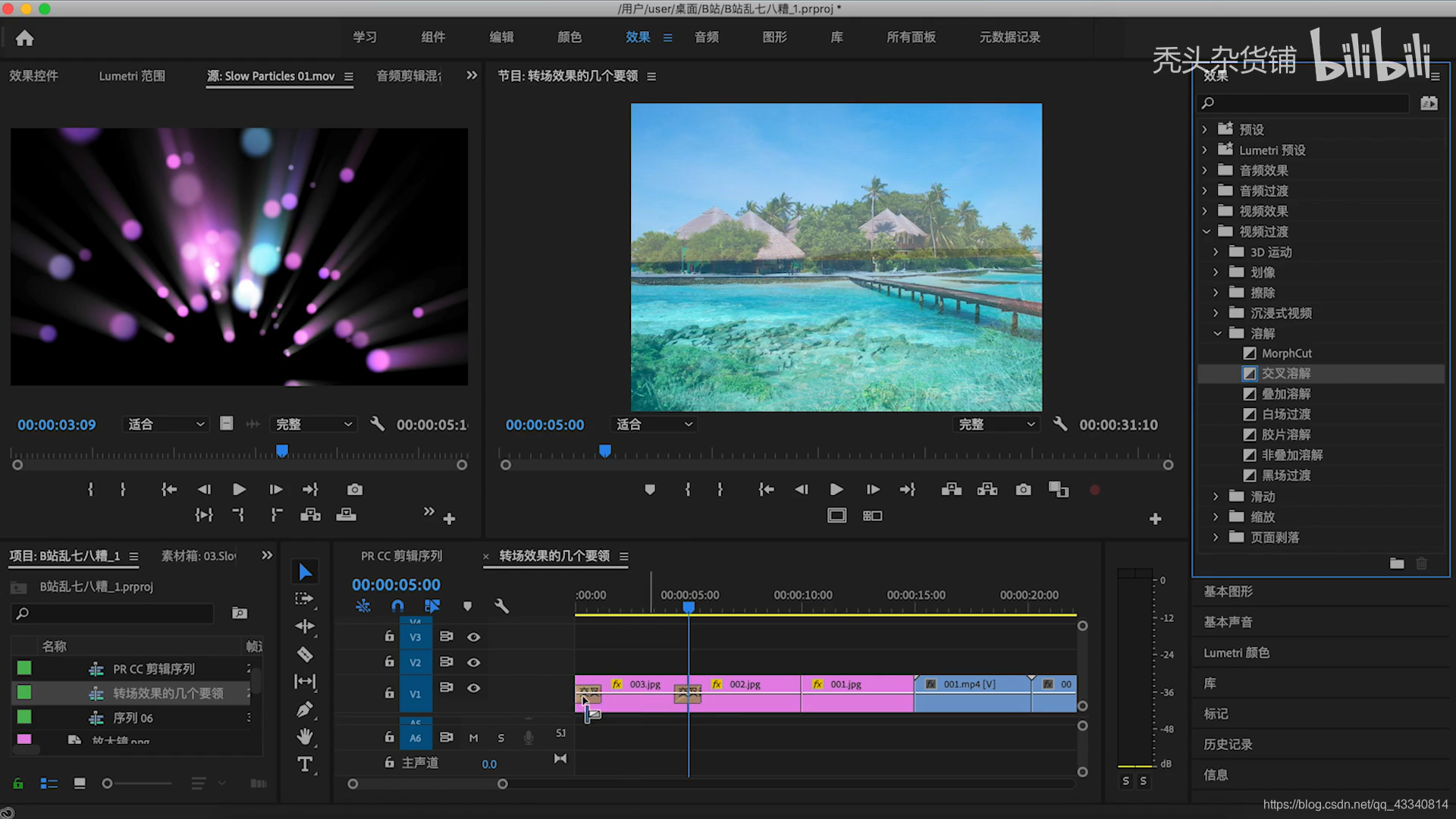Image resolution: width=1456 pixels, height=819 pixels.
Task: Open the PR CC 剪辑序列 timeline tab
Action: tap(401, 556)
